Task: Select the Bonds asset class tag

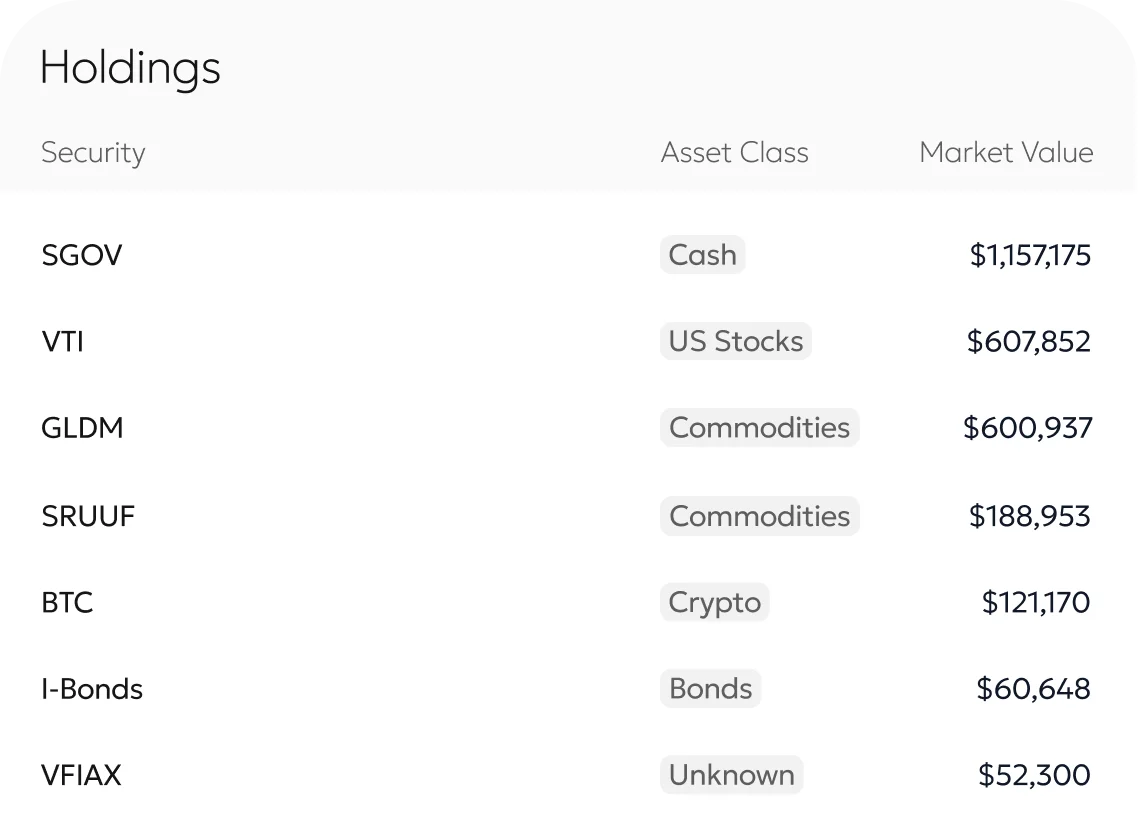Action: (710, 689)
